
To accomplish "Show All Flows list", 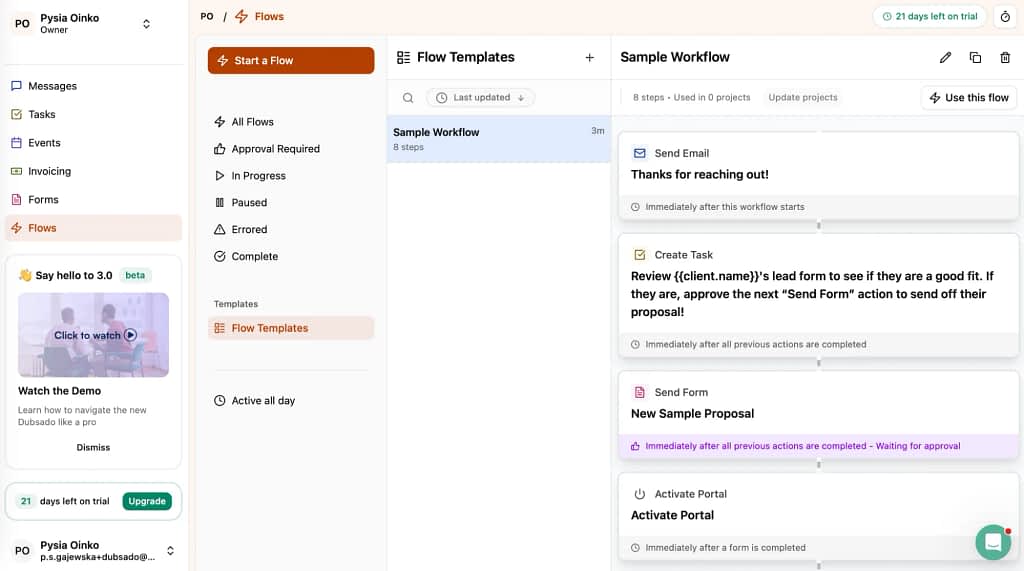I will [291, 122].
